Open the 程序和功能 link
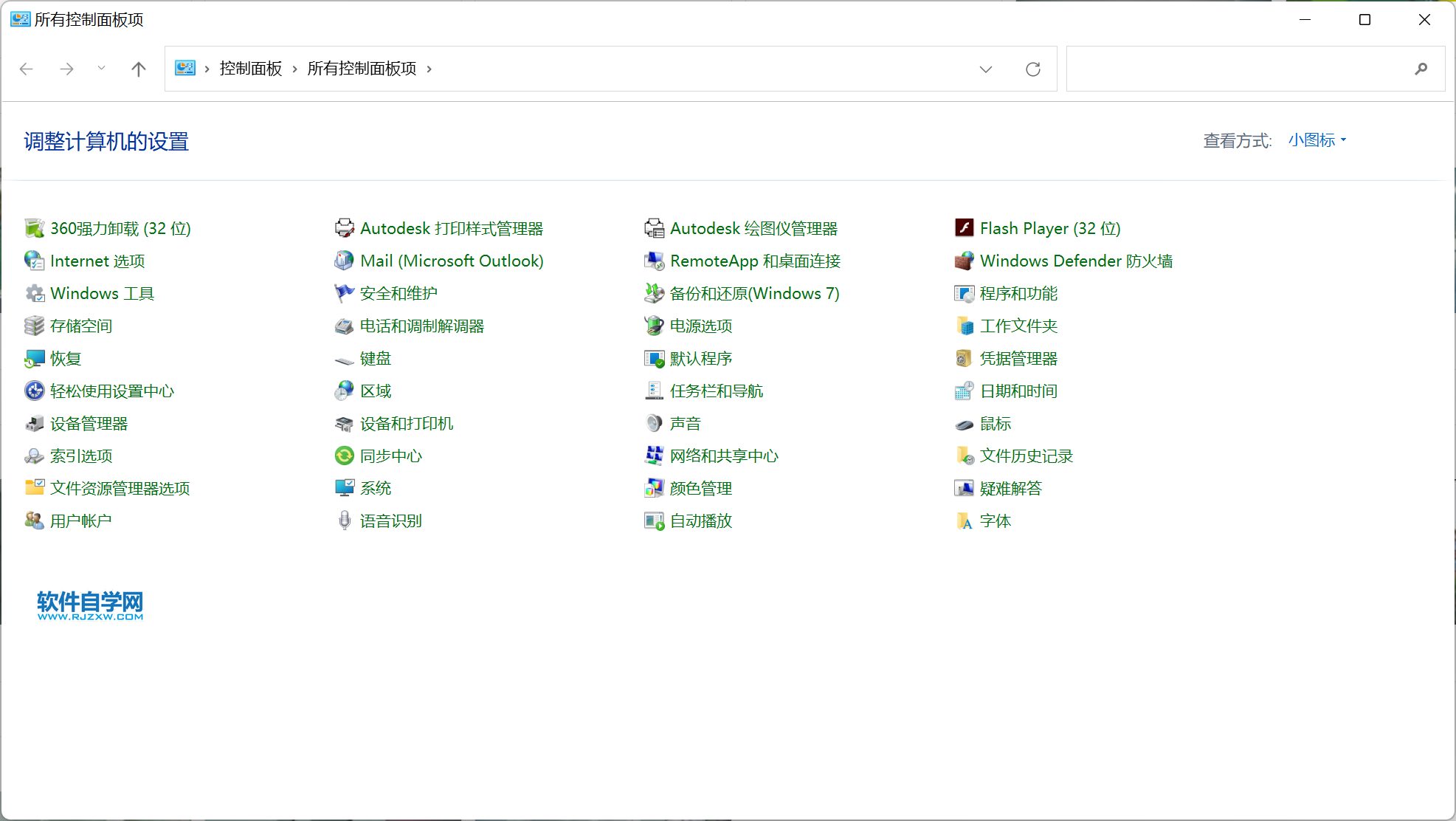1456x821 pixels. (x=1018, y=293)
